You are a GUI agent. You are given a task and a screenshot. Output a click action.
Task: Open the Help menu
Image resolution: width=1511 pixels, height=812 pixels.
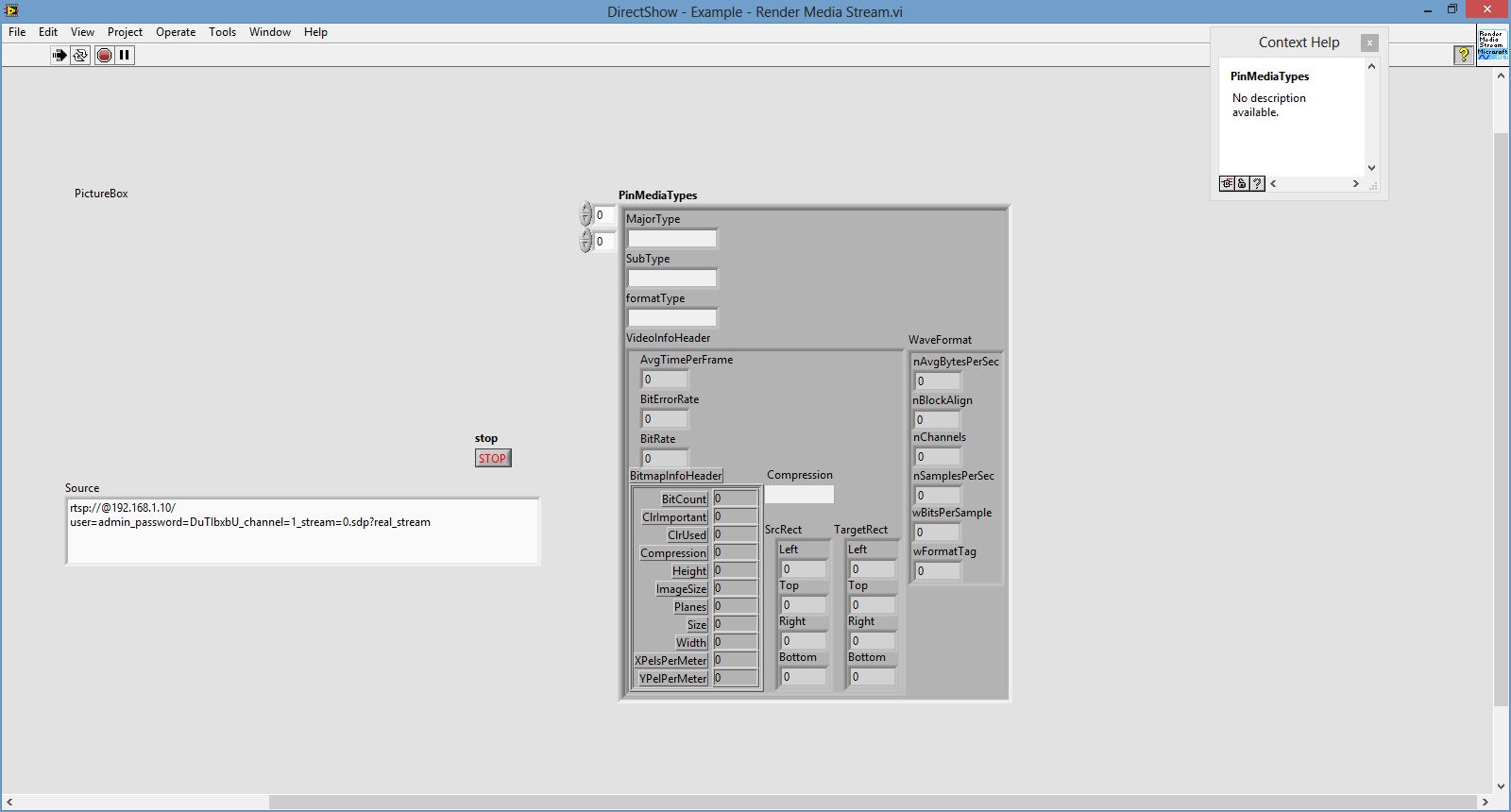(315, 32)
